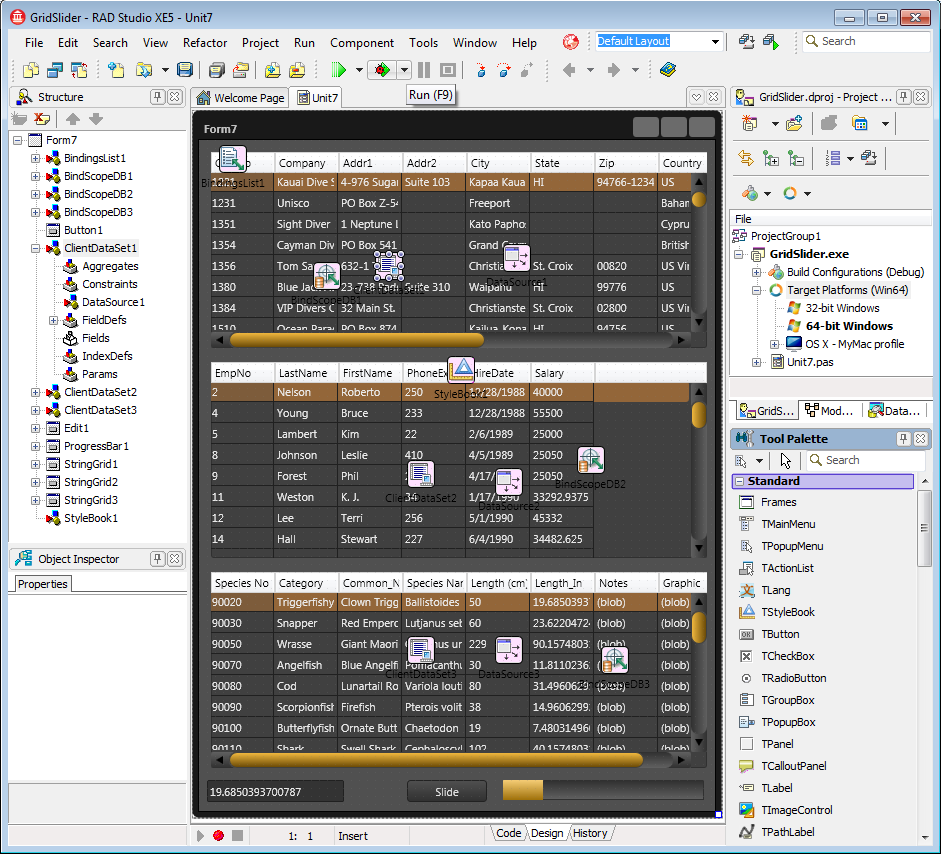The height and width of the screenshot is (854, 941).
Task: Click the Salary column header
Action: [562, 373]
